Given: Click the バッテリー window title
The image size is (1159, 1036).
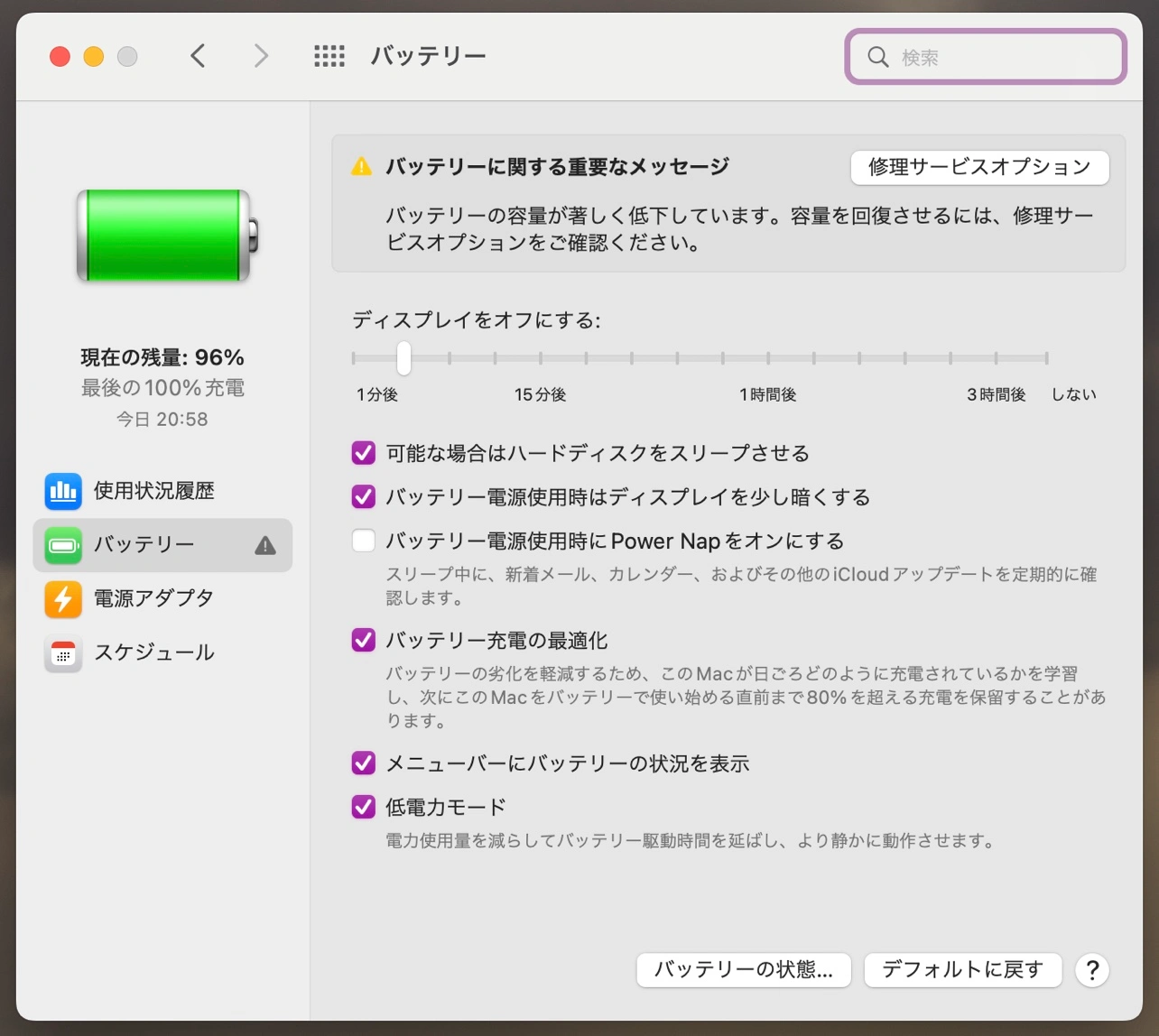Looking at the screenshot, I should (x=428, y=56).
